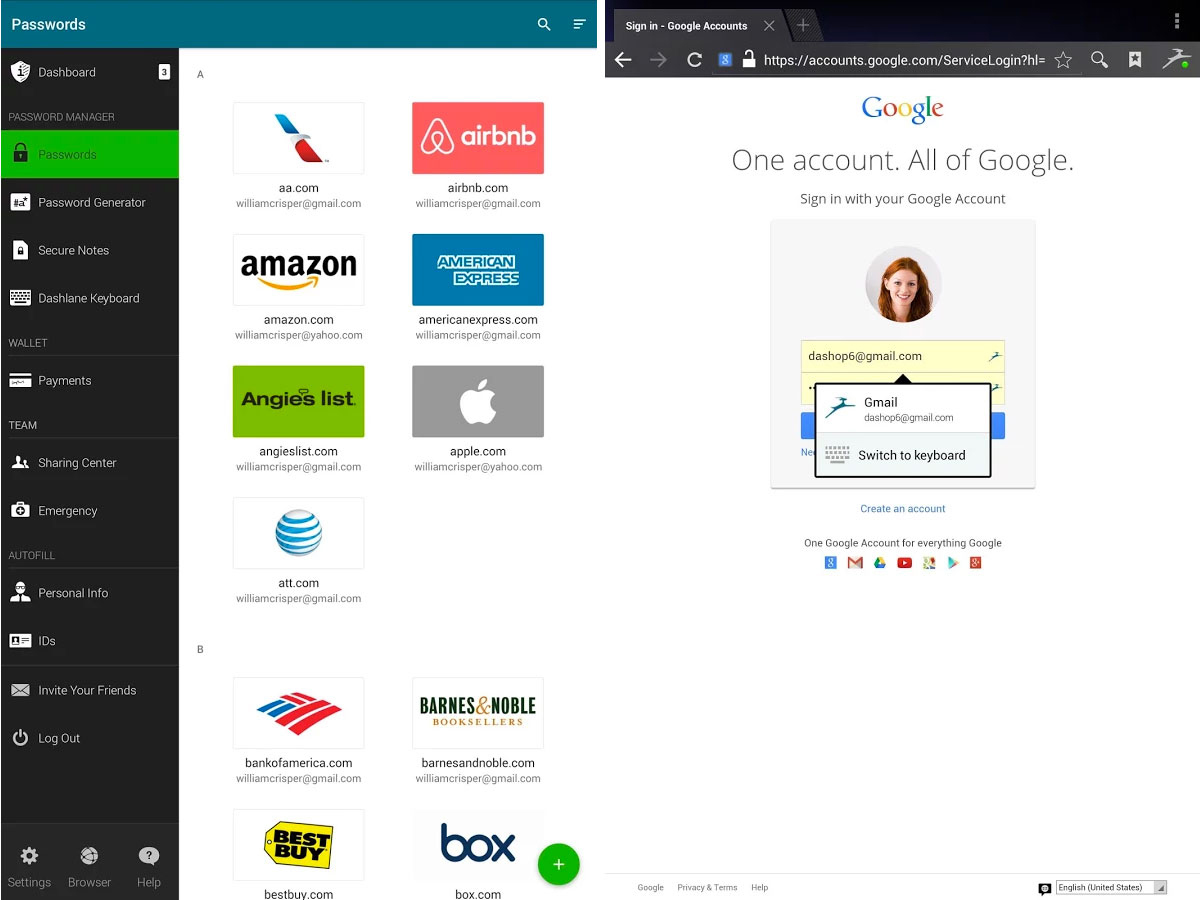Click the Google Drive services icon
The image size is (1200, 900).
880,563
